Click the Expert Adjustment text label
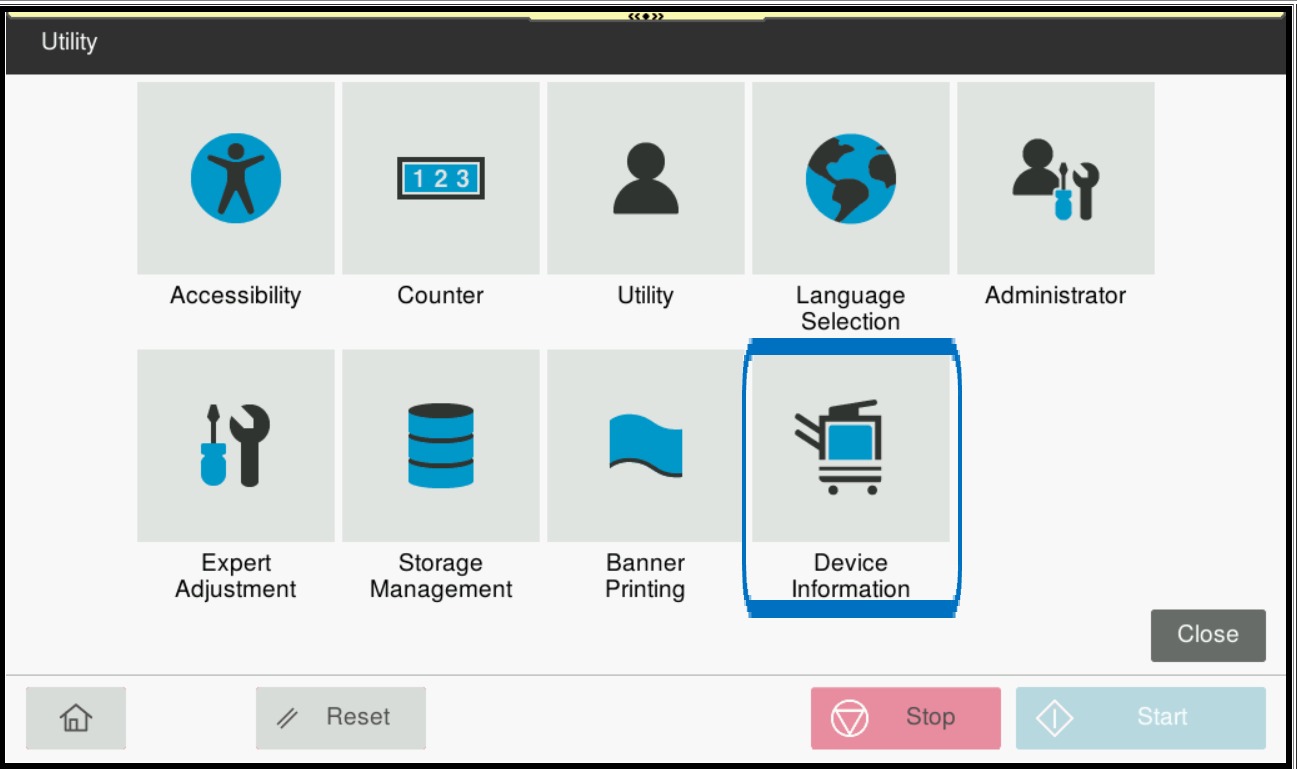This screenshot has width=1297, height=769. (236, 576)
